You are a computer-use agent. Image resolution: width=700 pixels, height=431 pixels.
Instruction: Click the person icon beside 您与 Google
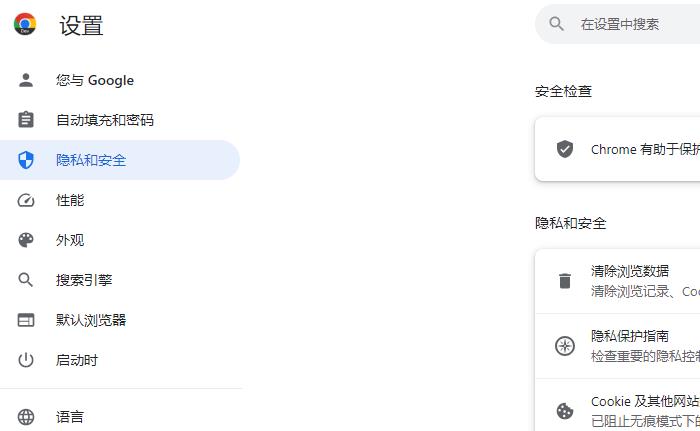(26, 80)
